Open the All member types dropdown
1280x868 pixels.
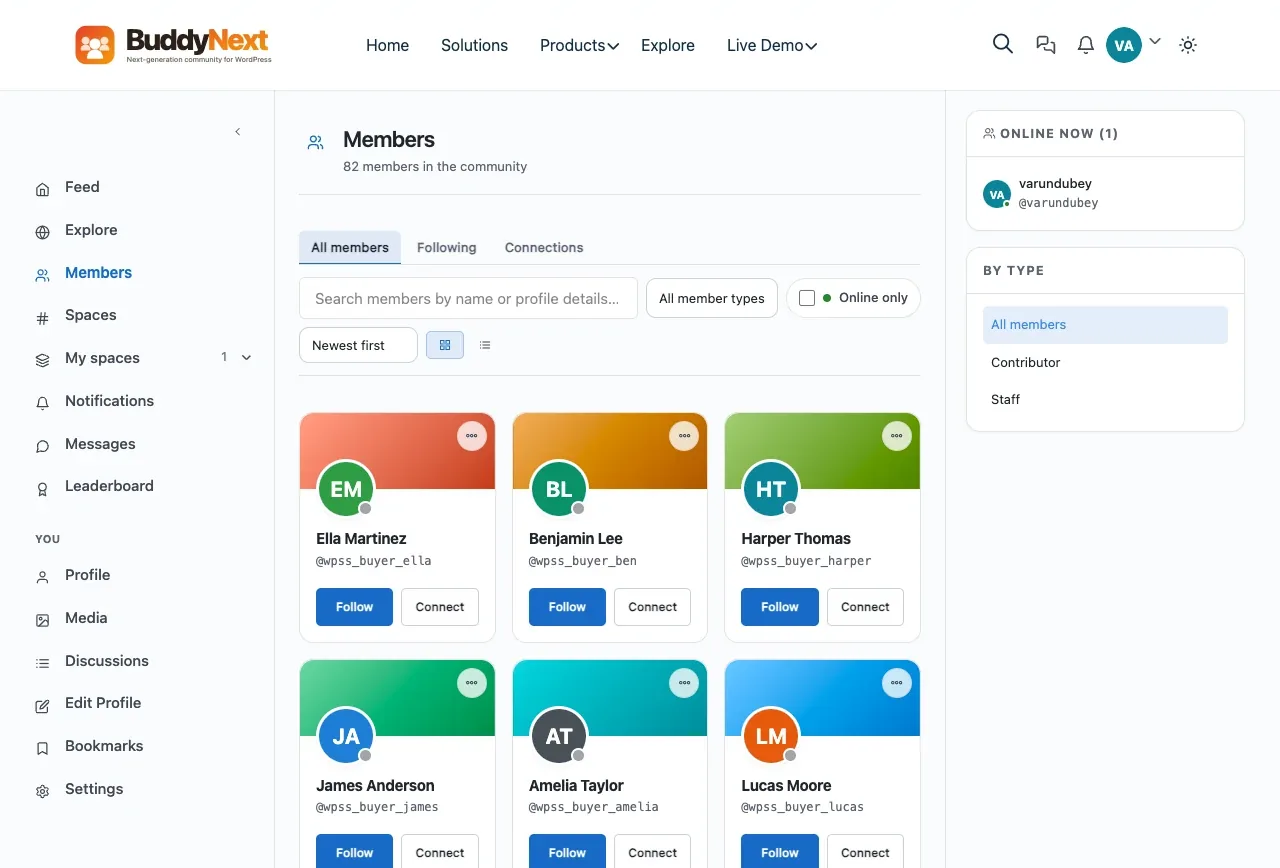[x=712, y=298]
